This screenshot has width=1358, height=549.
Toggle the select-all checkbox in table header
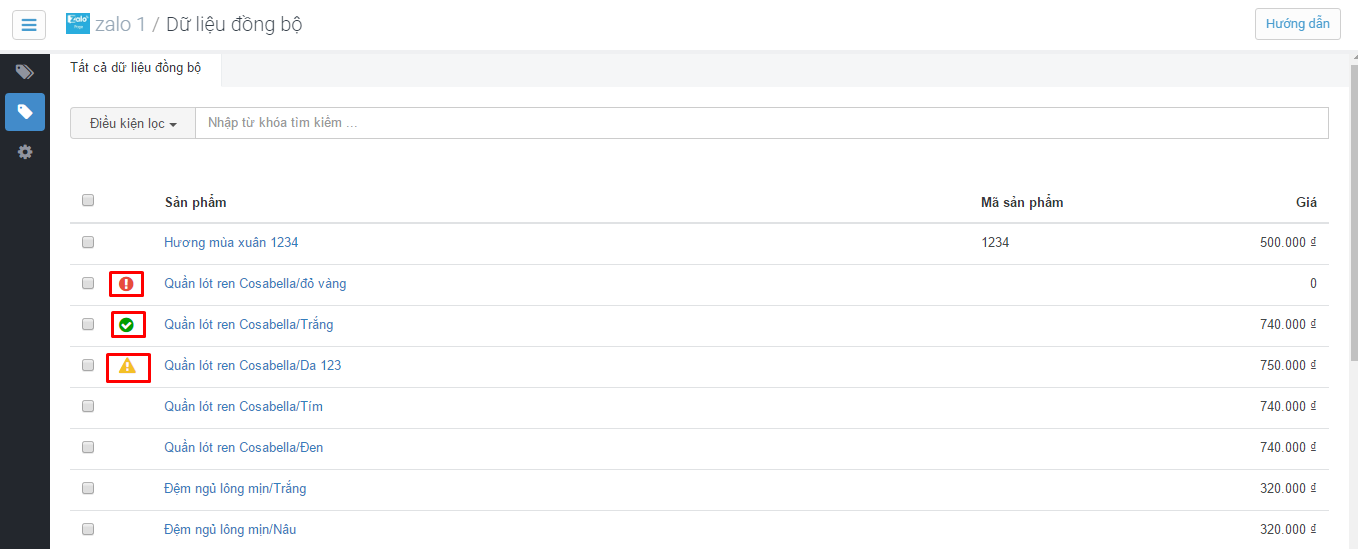point(88,200)
